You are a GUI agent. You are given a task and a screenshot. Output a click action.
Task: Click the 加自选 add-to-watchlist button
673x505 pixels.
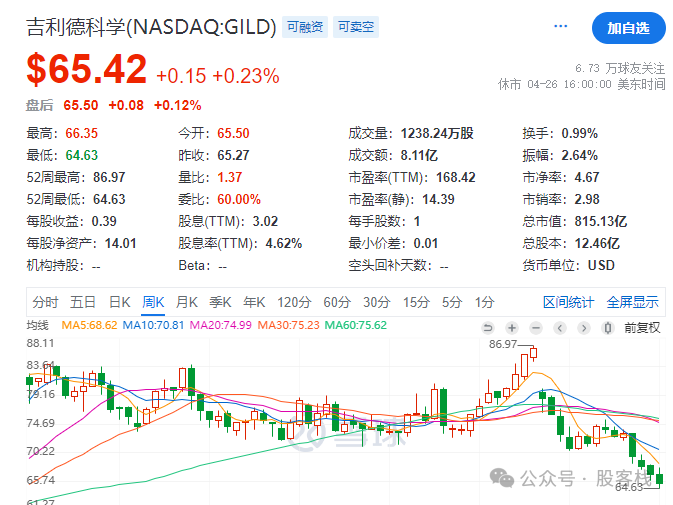point(628,28)
